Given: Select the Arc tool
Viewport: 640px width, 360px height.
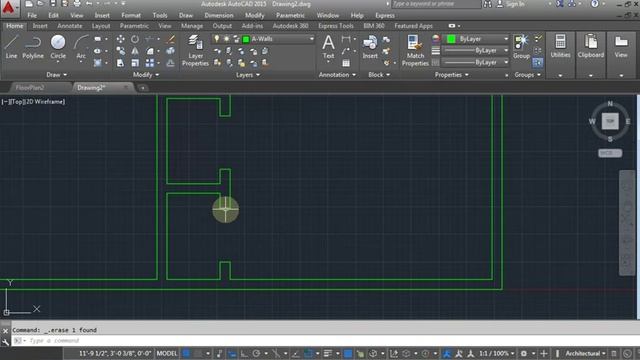Looking at the screenshot, I should coord(81,47).
